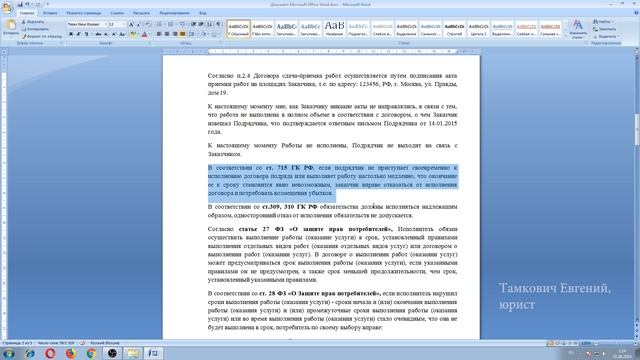
Task: Switch to the Вид tab
Action: click(x=202, y=13)
